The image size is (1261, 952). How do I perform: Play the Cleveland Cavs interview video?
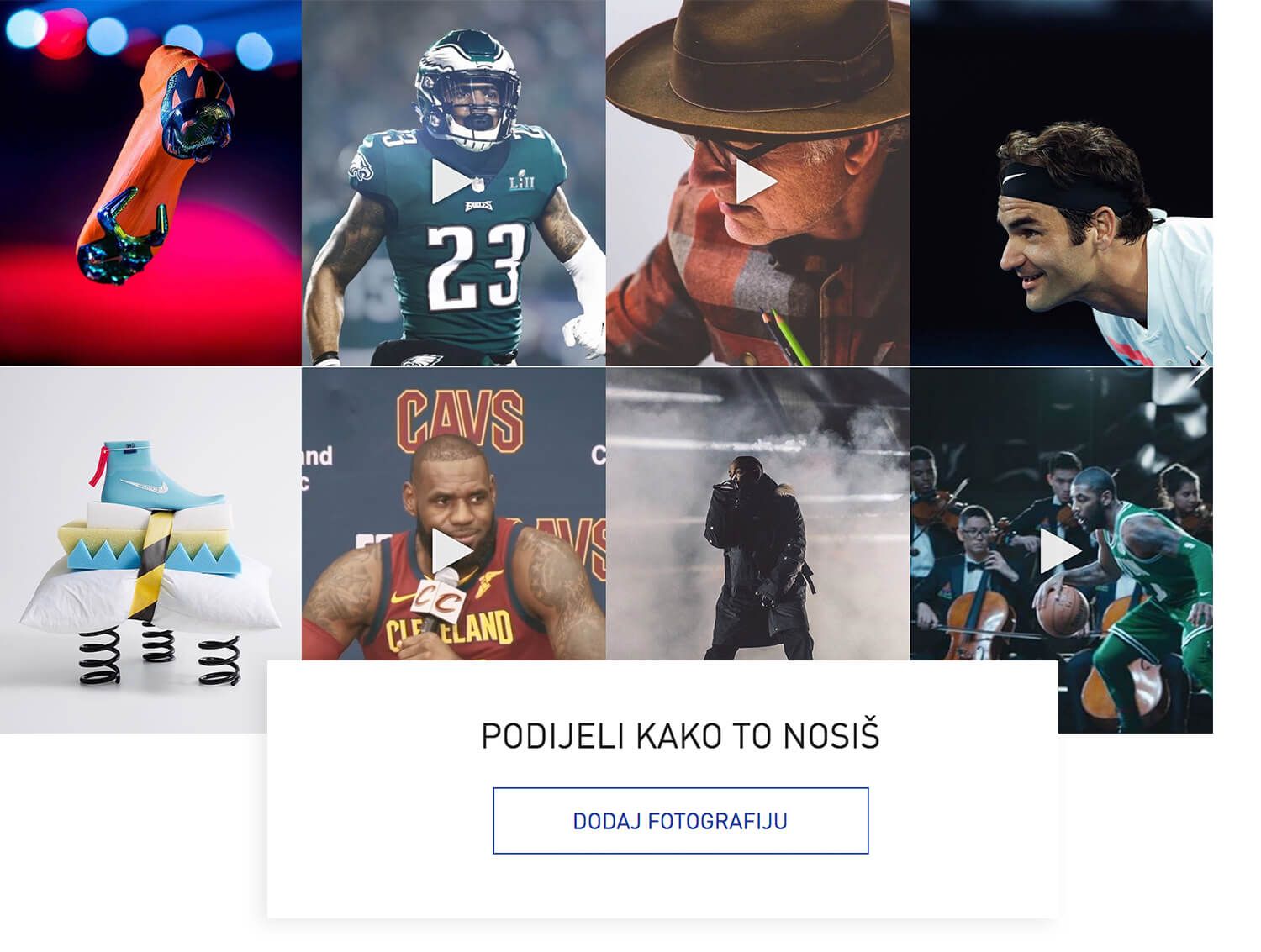(452, 552)
